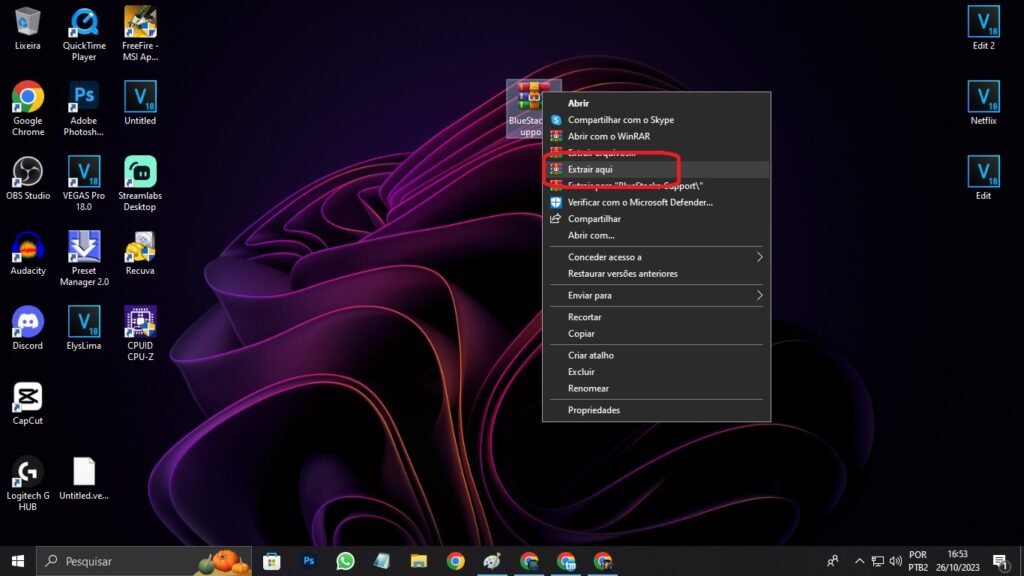1024x576 pixels.
Task: Select the CPUID CPU-Z desktop icon
Action: [x=140, y=323]
